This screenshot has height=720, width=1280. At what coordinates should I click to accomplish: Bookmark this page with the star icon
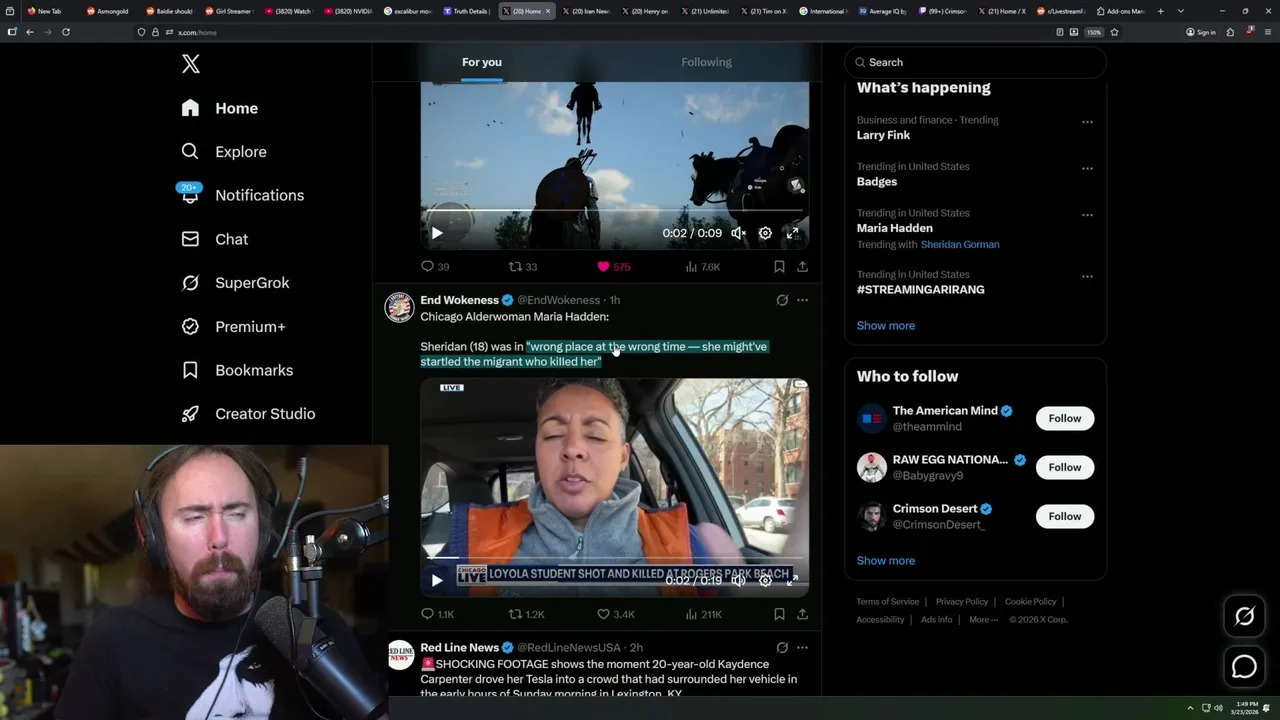1114,32
